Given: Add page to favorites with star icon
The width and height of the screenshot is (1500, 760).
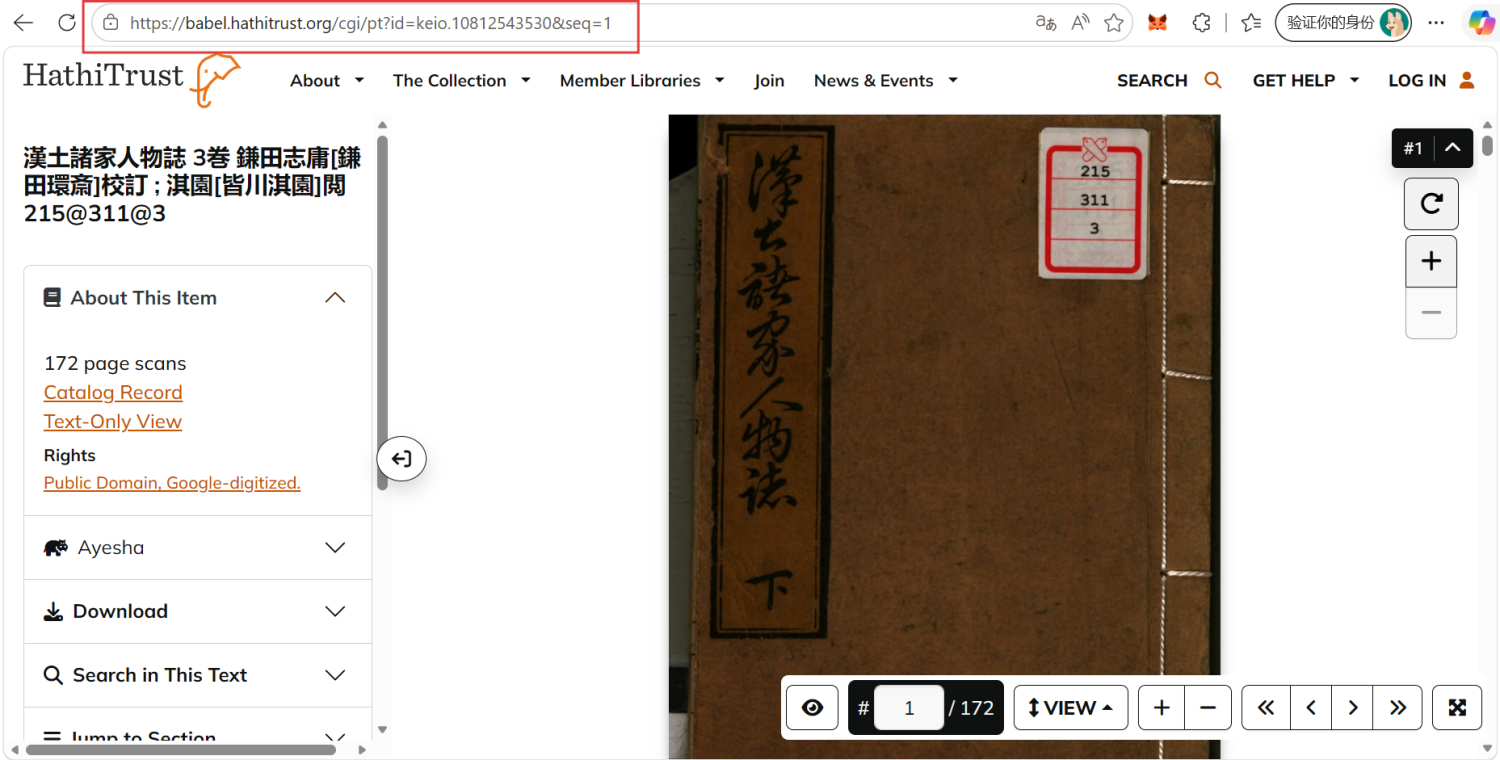Looking at the screenshot, I should click(x=1114, y=23).
